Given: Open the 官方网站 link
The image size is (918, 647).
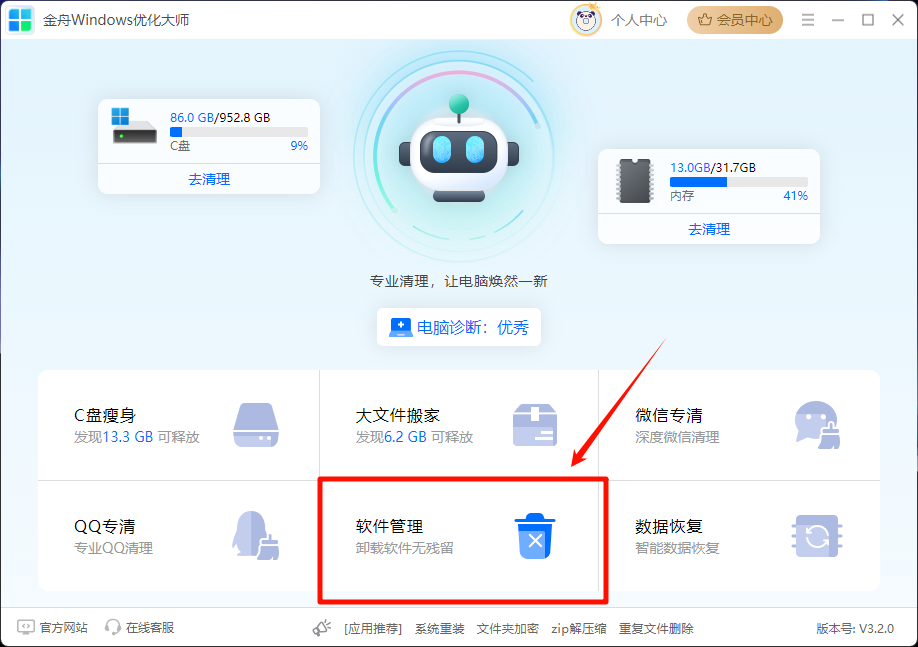Looking at the screenshot, I should coord(64,628).
